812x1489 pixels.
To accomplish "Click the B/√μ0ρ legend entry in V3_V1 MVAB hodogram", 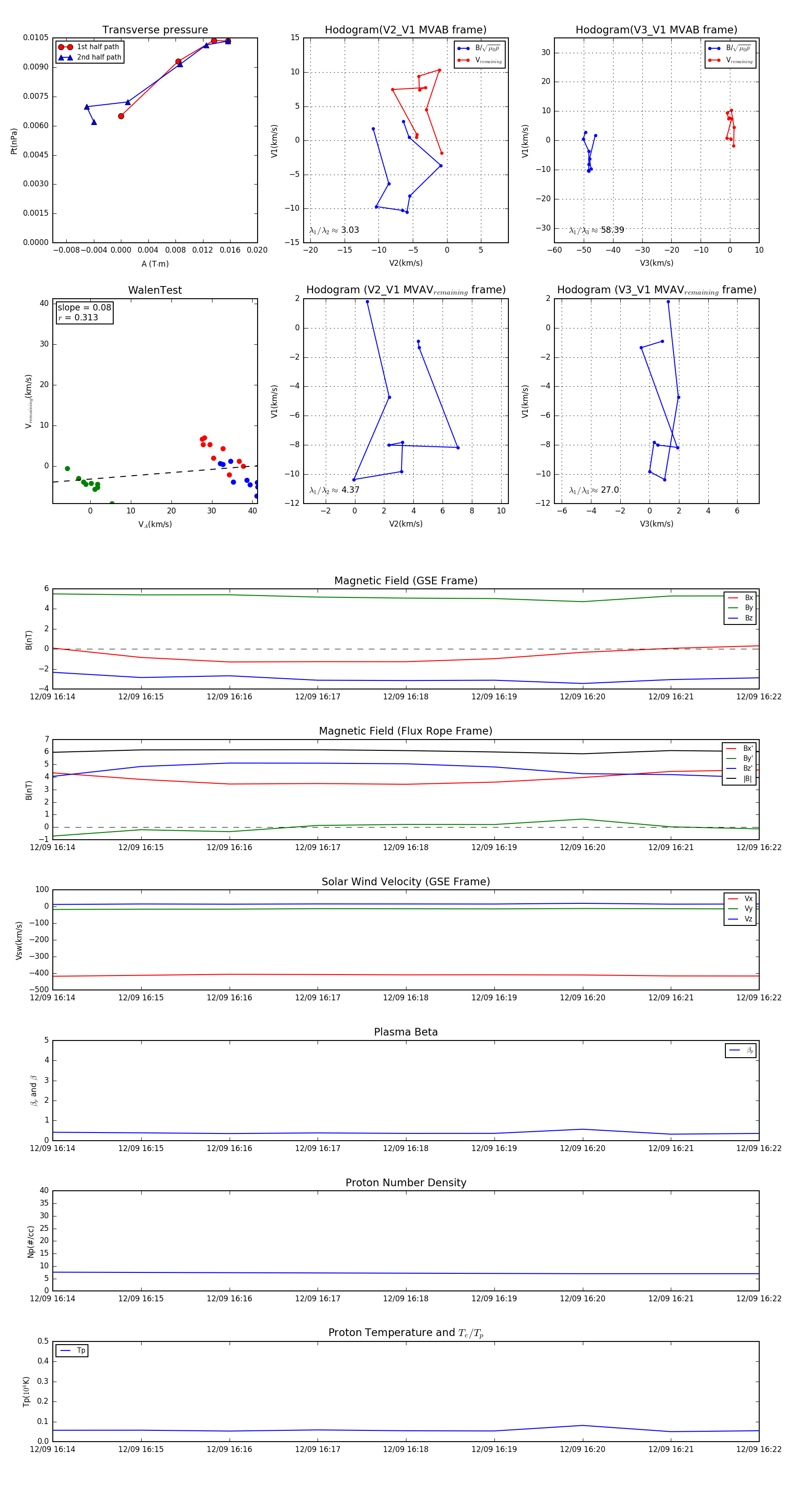I will coord(730,49).
